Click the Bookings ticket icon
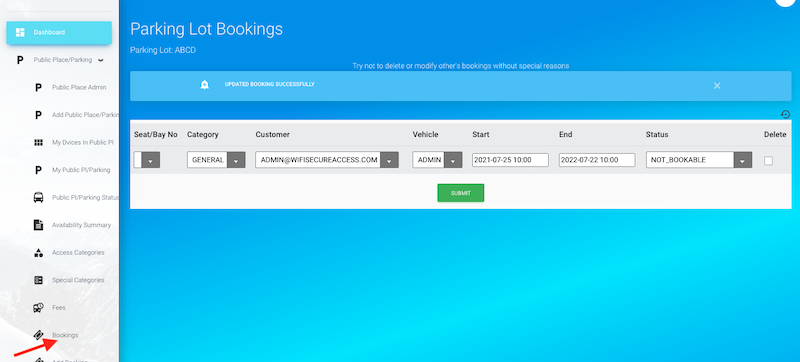Viewport: 800px width, 362px height. point(38,335)
